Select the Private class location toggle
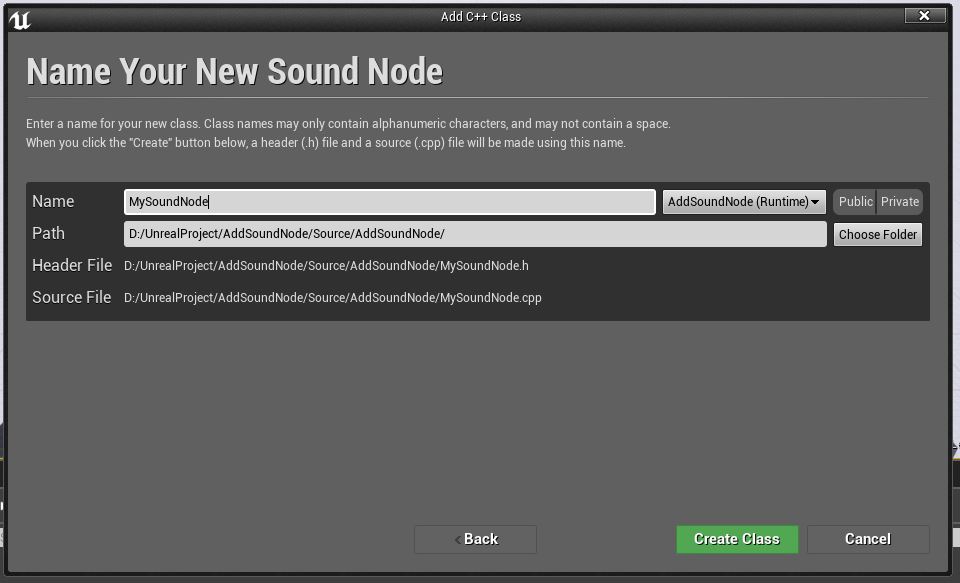The image size is (960, 583). [x=899, y=201]
